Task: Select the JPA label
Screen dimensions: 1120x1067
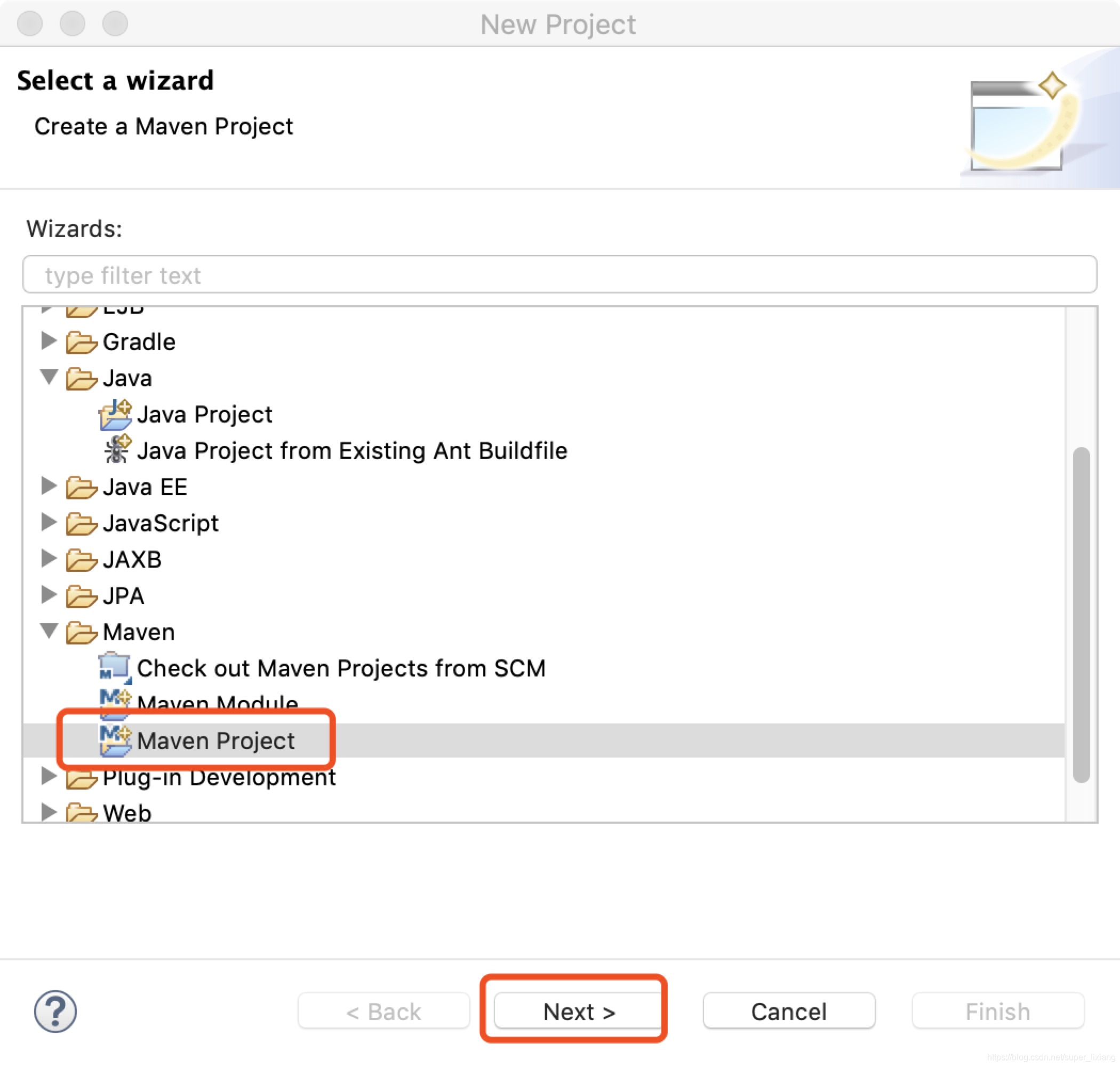Action: [x=123, y=596]
